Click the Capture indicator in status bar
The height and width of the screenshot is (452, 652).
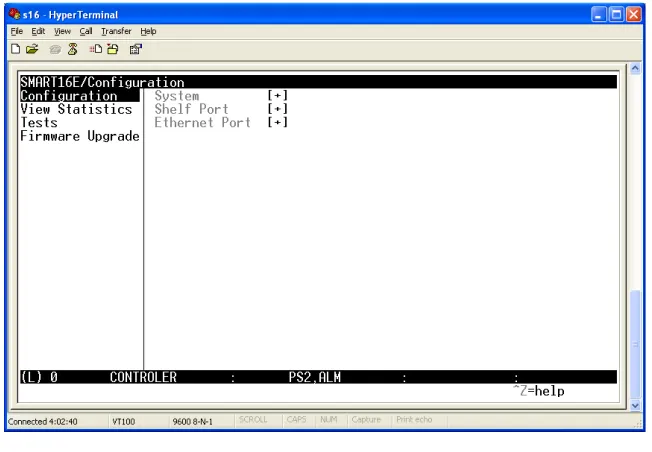[366, 420]
